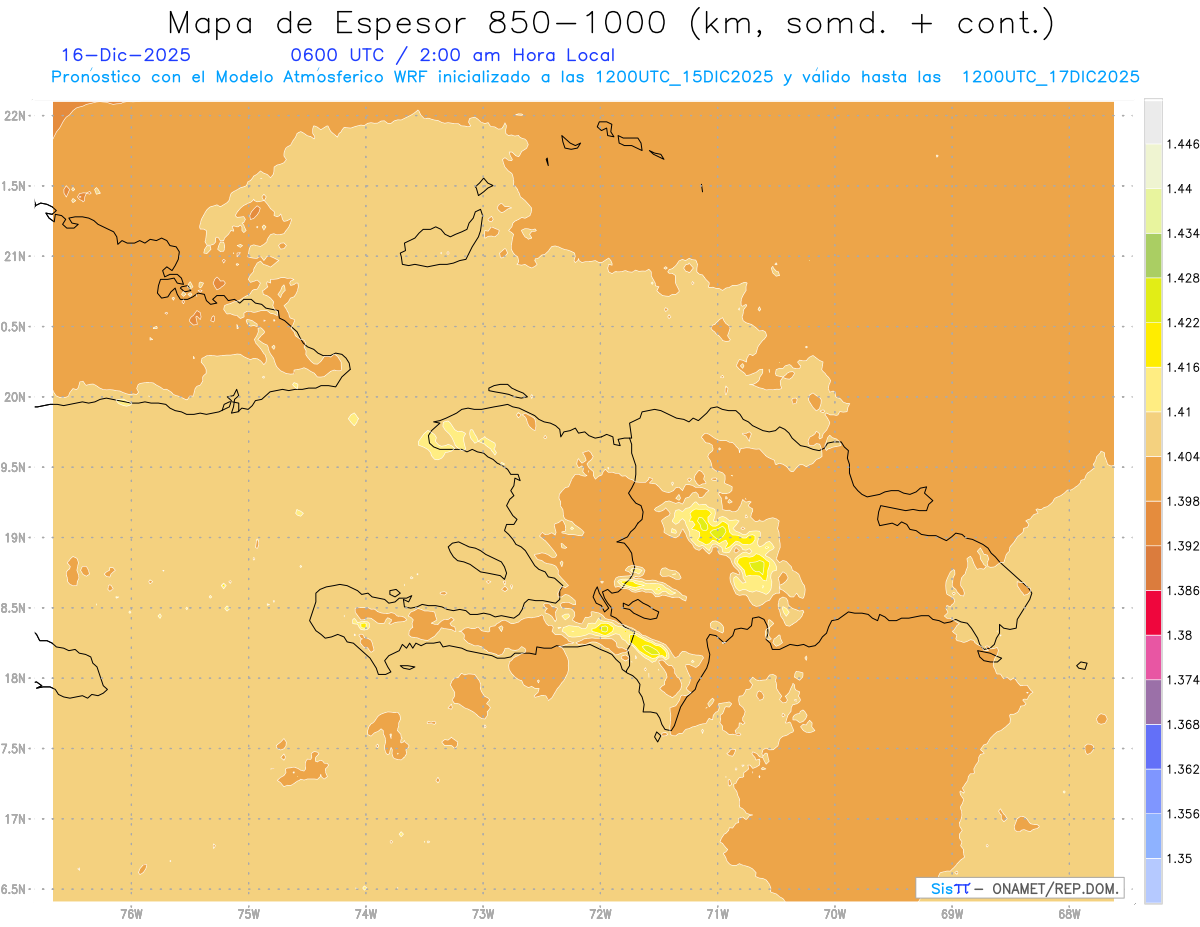This screenshot has width=1200, height=927.
Task: Pick the pink legend swatch between 1.374 and 1.38
Action: [1153, 657]
